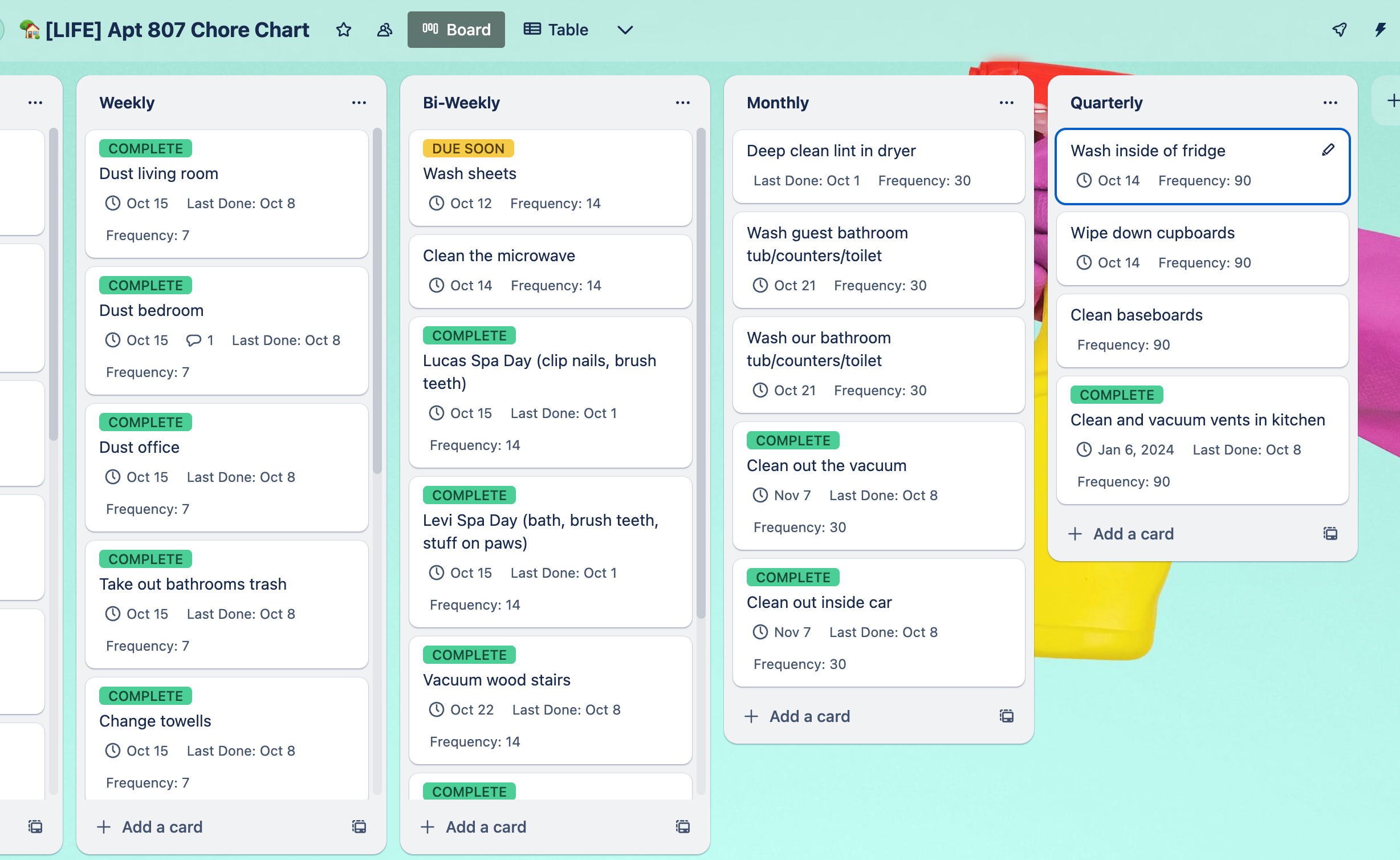Toggle the Oct 12 due date on Wash sheets
Screen dimensions: 1400x860
[462, 203]
